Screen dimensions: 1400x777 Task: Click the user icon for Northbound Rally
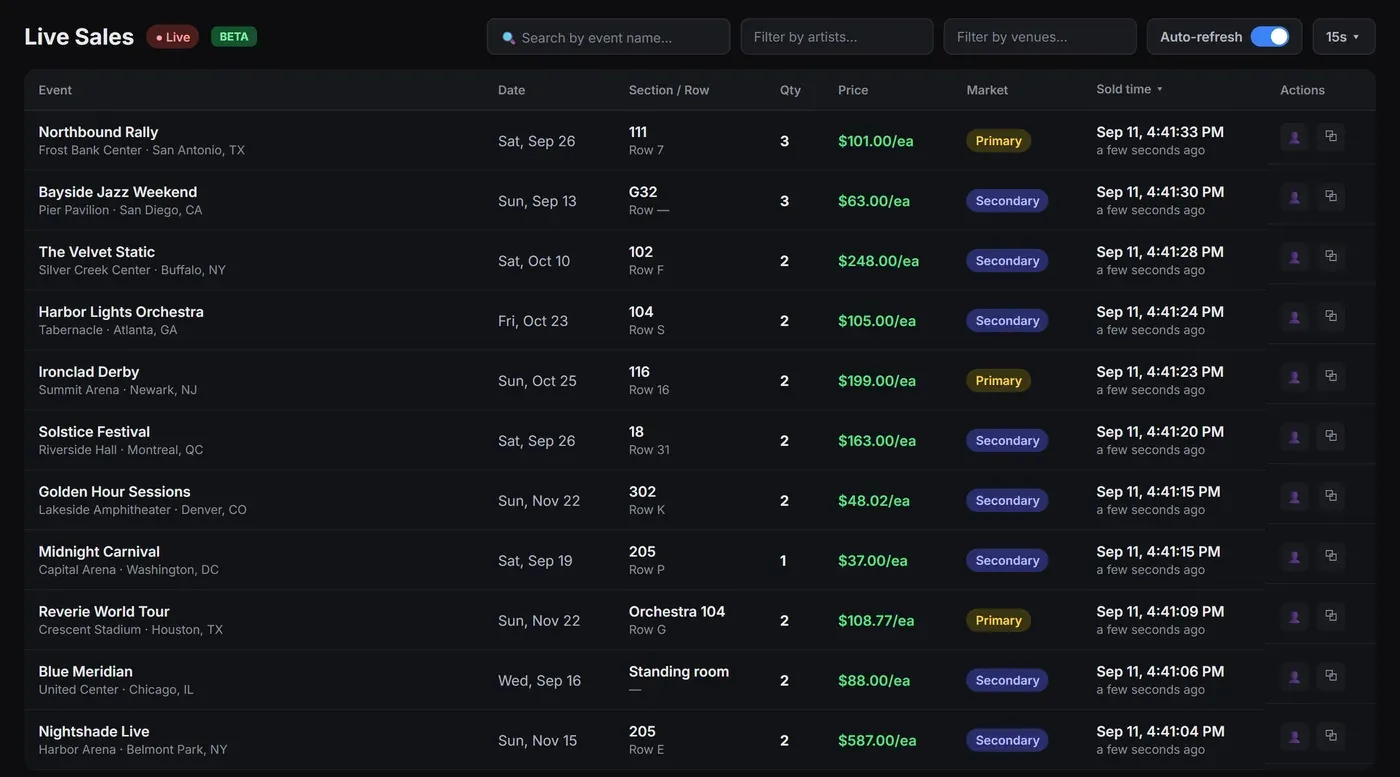pyautogui.click(x=1294, y=137)
